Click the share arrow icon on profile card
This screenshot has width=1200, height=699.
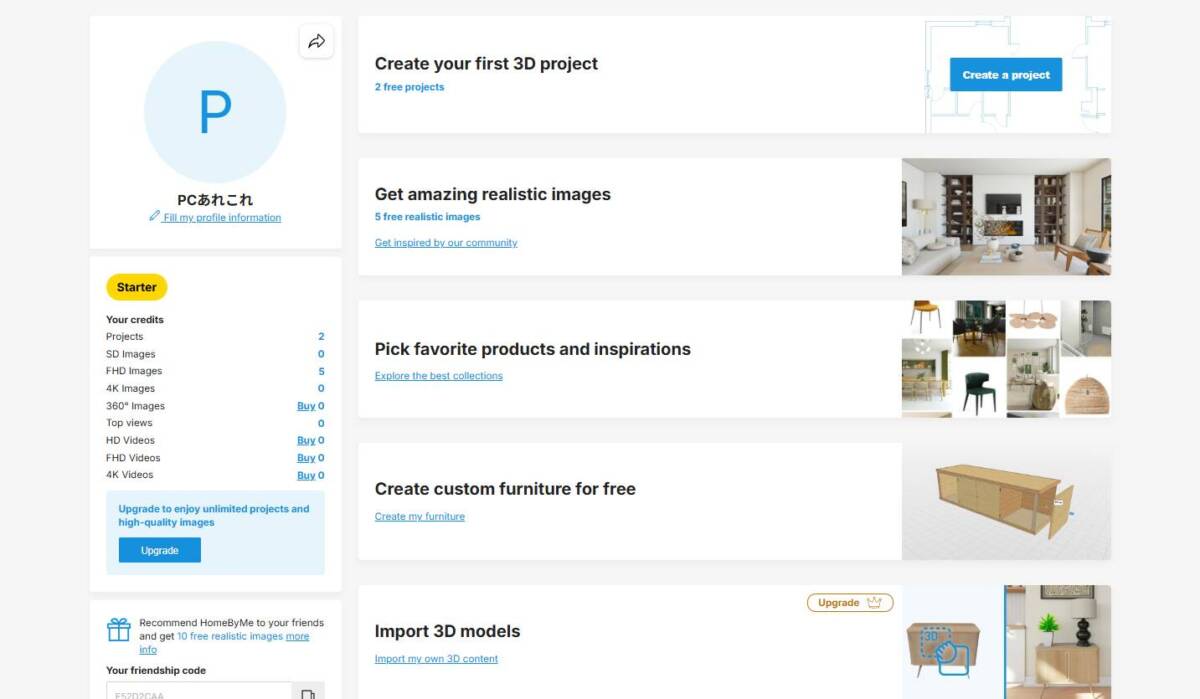[316, 41]
